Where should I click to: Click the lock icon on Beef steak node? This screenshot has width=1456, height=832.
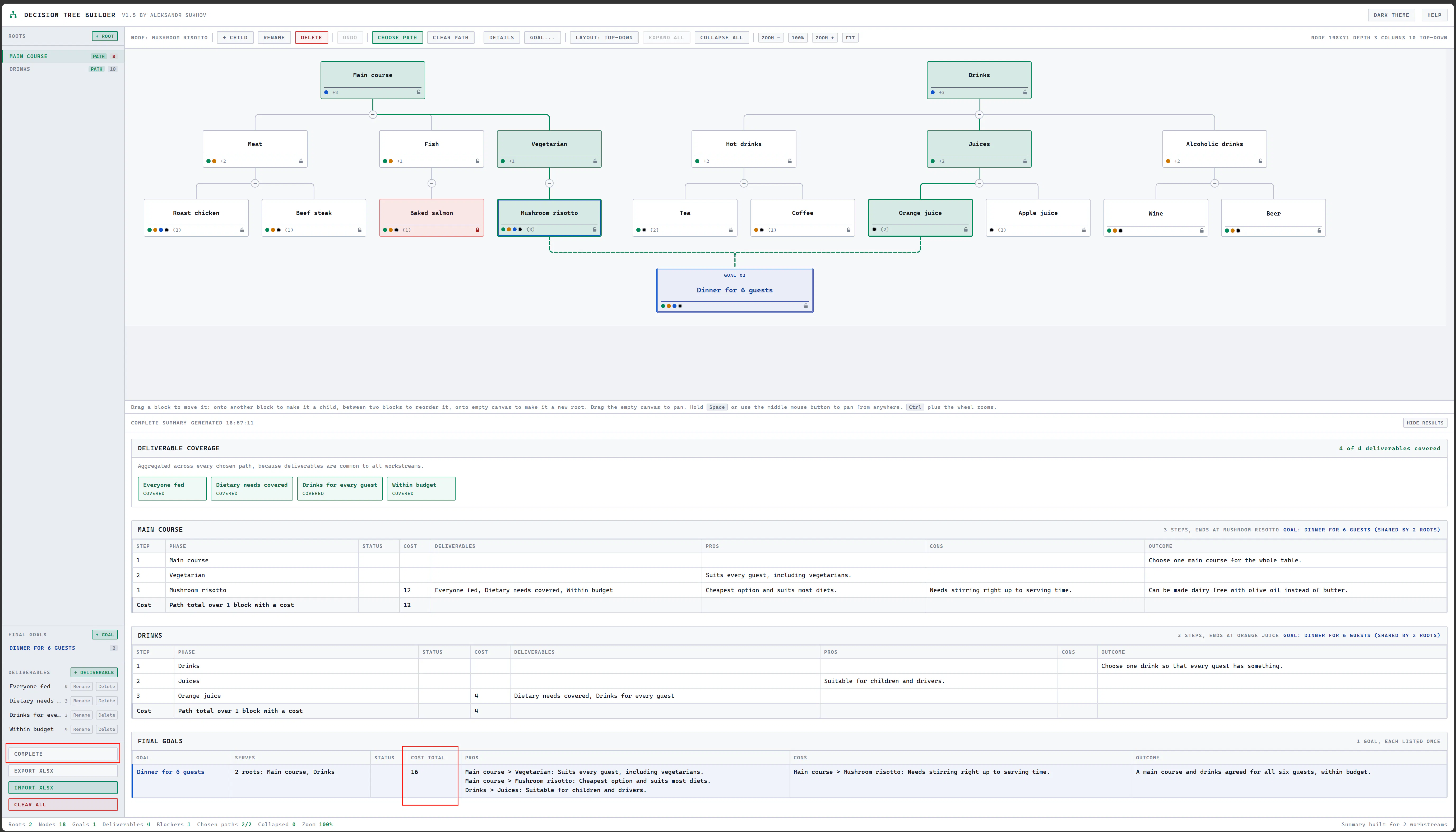pos(360,230)
